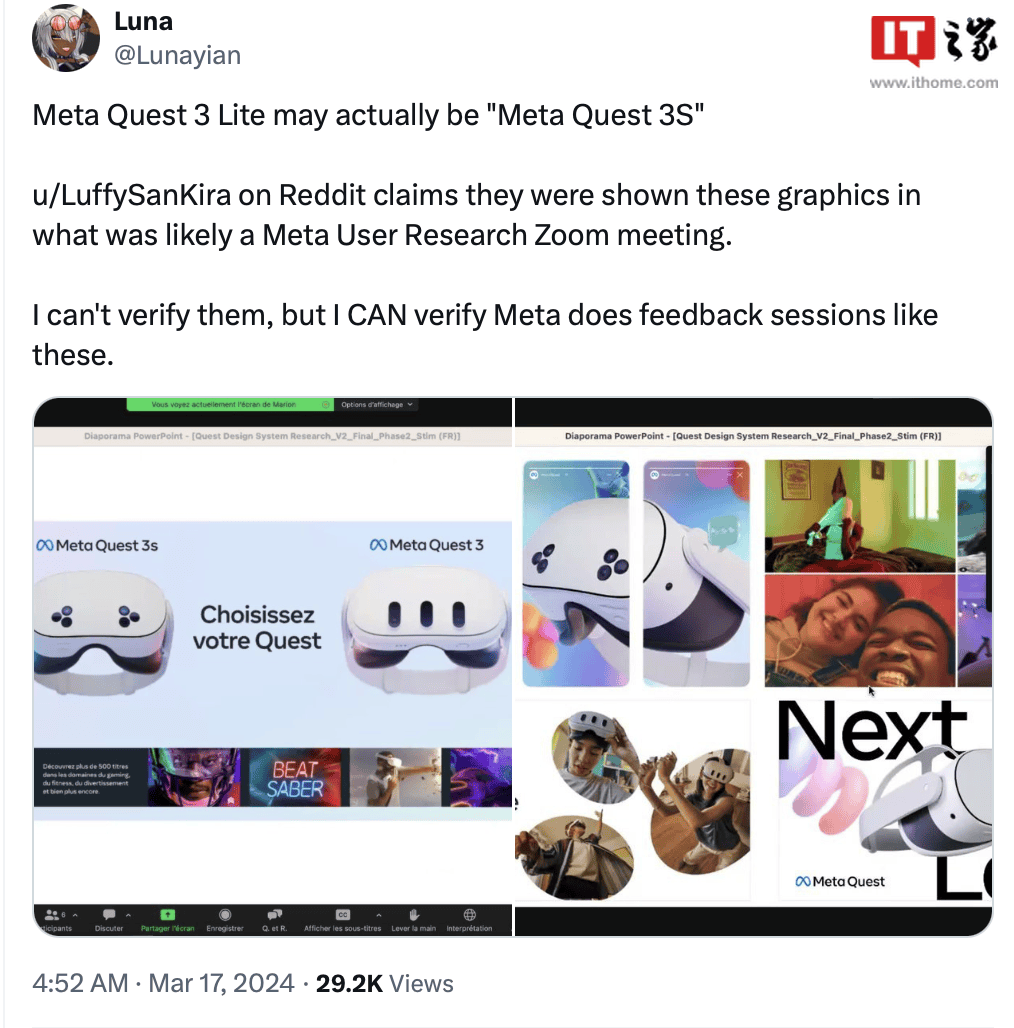This screenshot has width=1014, height=1028.
Task: Open Luna's profile avatar
Action: (66, 38)
